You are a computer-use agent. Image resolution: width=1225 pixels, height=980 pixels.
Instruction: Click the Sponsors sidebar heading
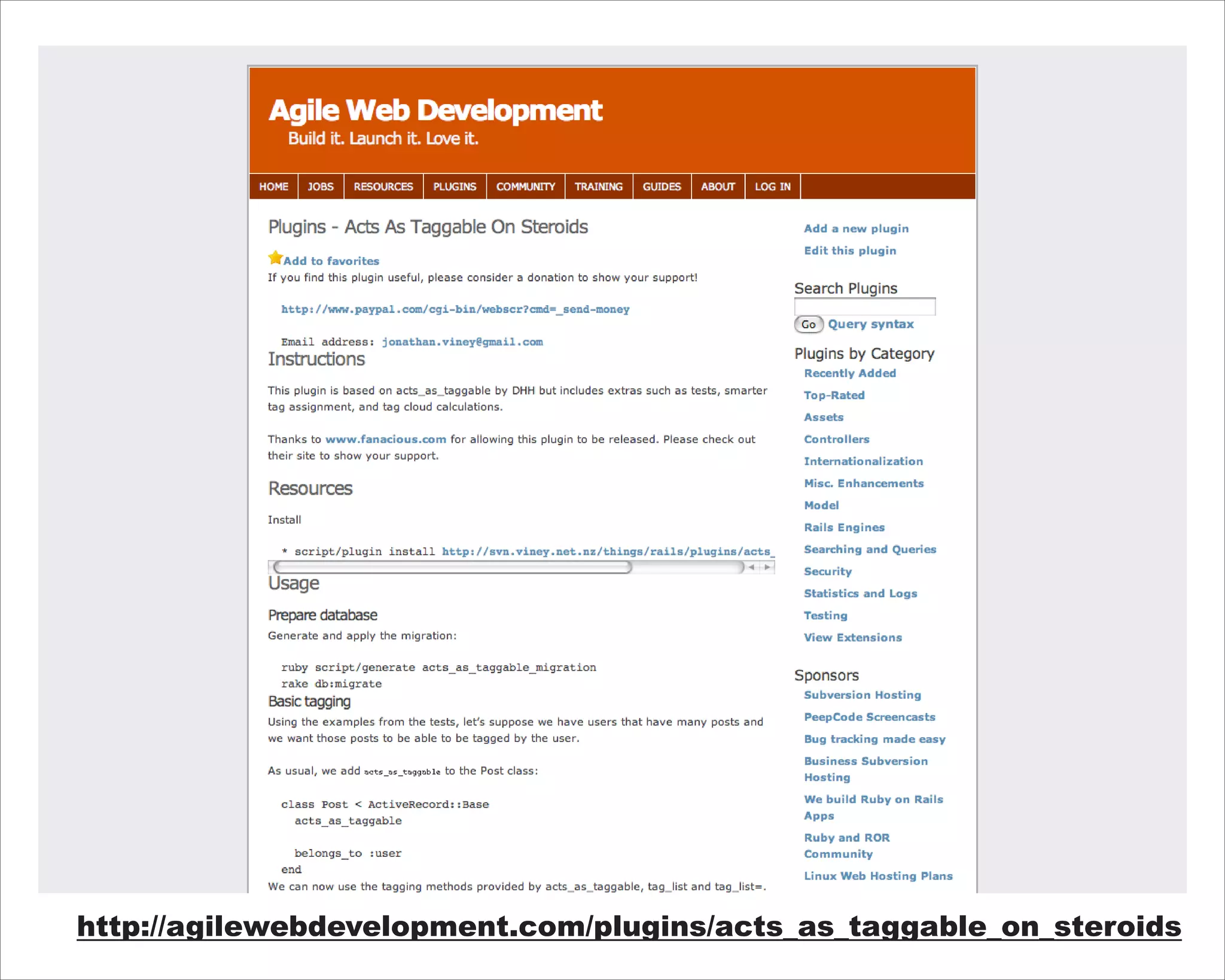[x=827, y=675]
